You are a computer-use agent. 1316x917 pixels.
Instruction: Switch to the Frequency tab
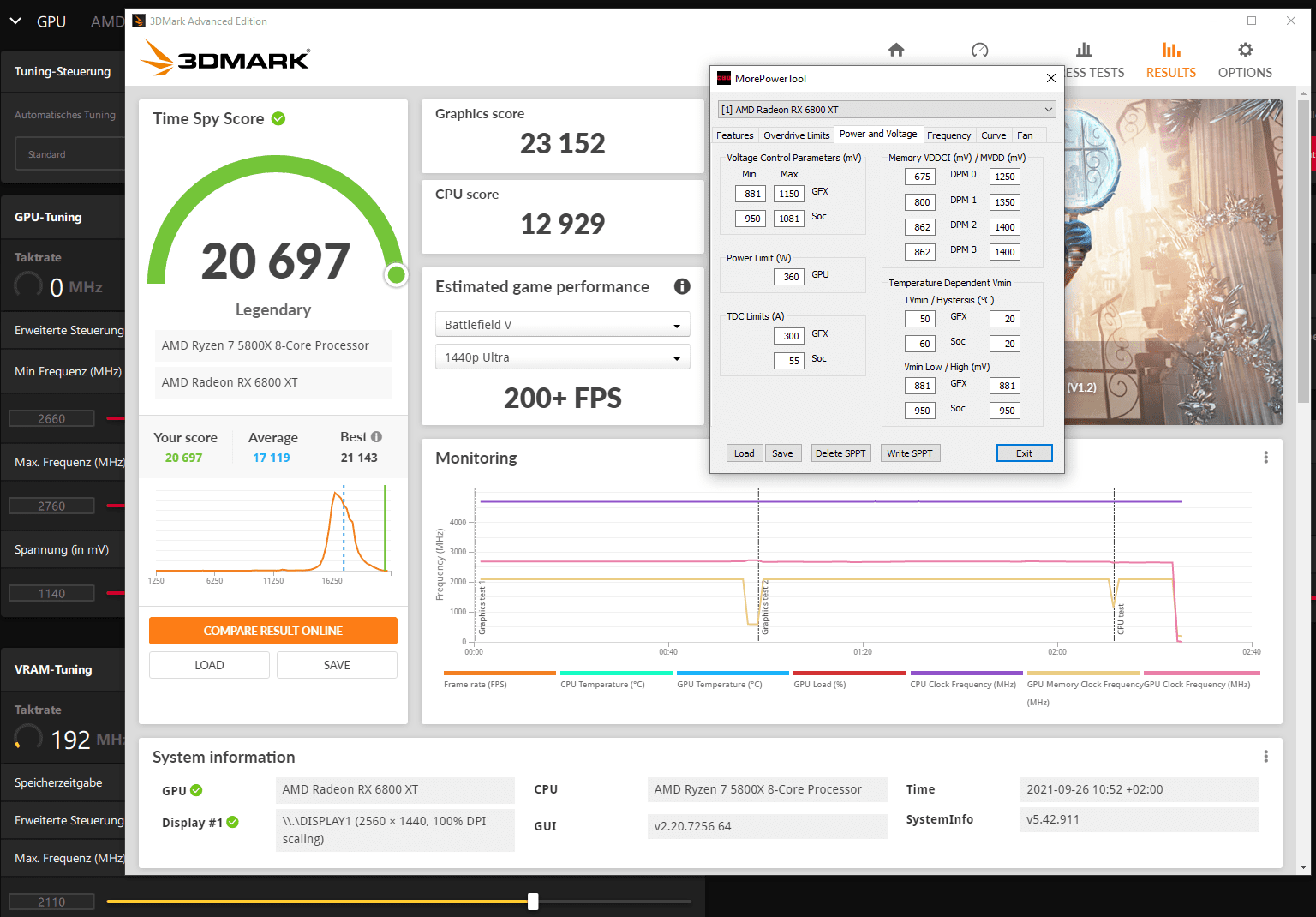(x=949, y=135)
